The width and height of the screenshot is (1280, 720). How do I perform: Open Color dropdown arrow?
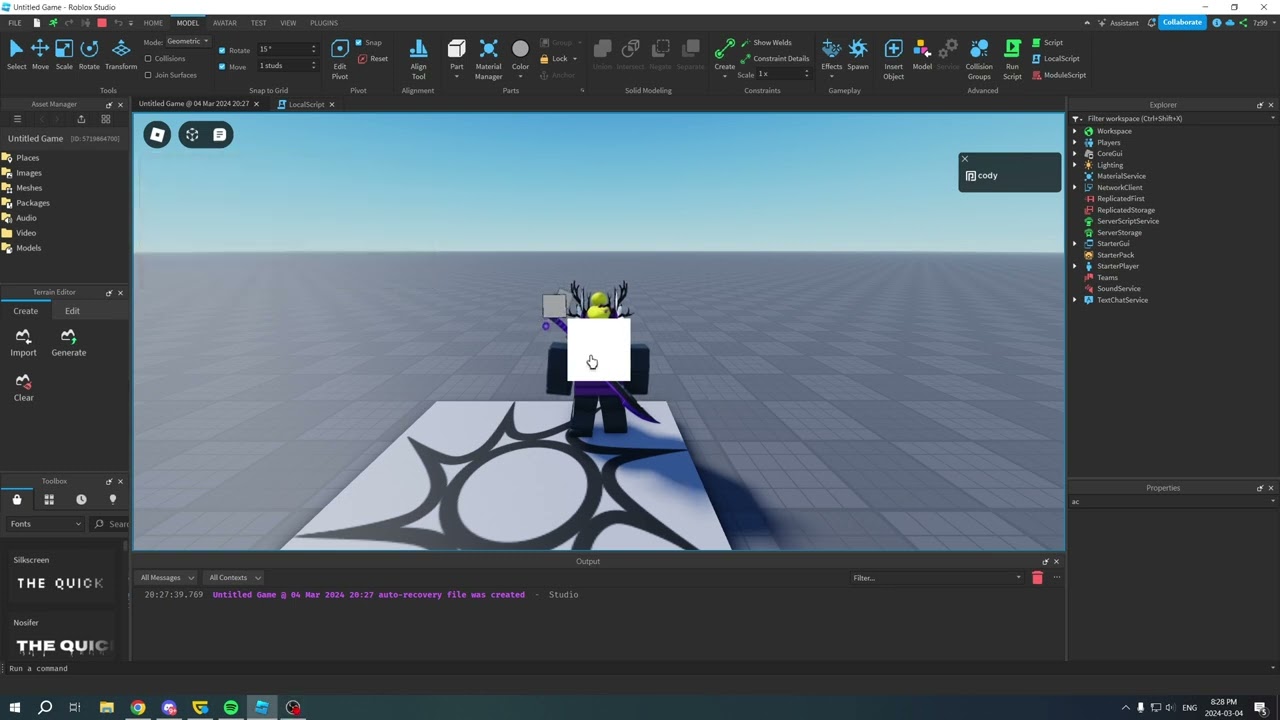pyautogui.click(x=520, y=77)
